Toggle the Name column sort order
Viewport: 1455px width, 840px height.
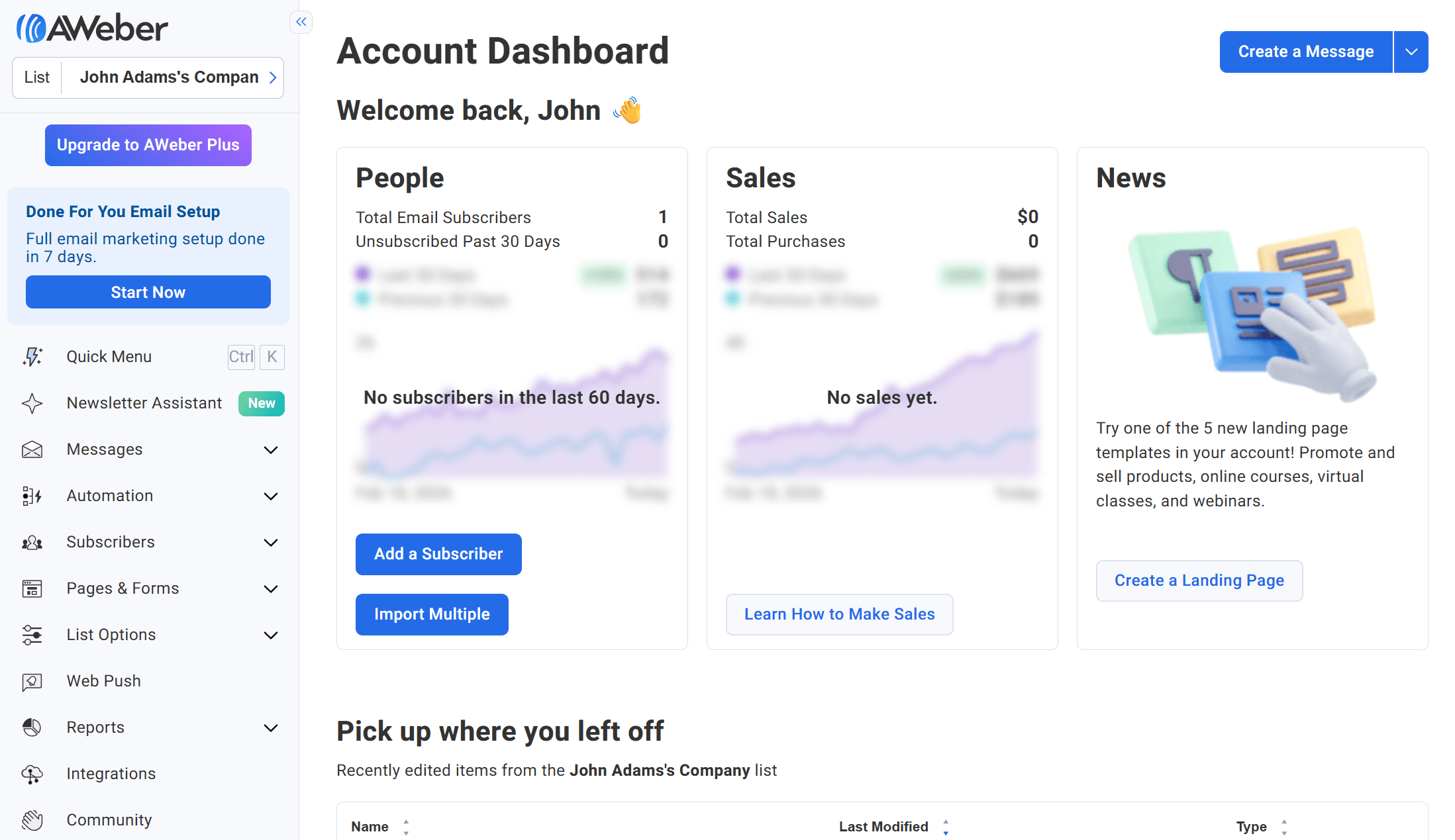click(x=407, y=826)
